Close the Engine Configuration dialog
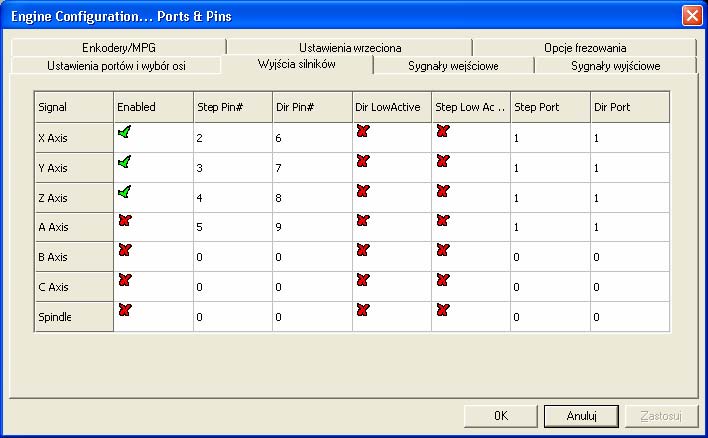 pyautogui.click(x=692, y=16)
